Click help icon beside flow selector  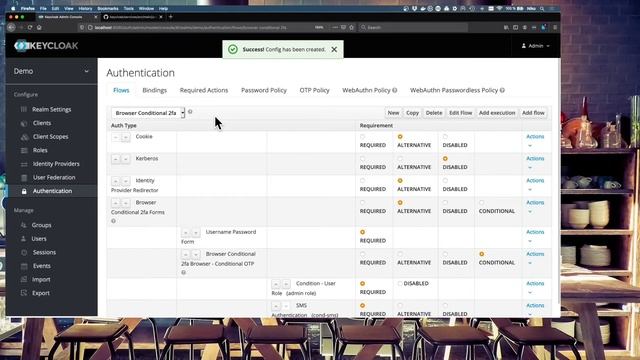pos(190,111)
